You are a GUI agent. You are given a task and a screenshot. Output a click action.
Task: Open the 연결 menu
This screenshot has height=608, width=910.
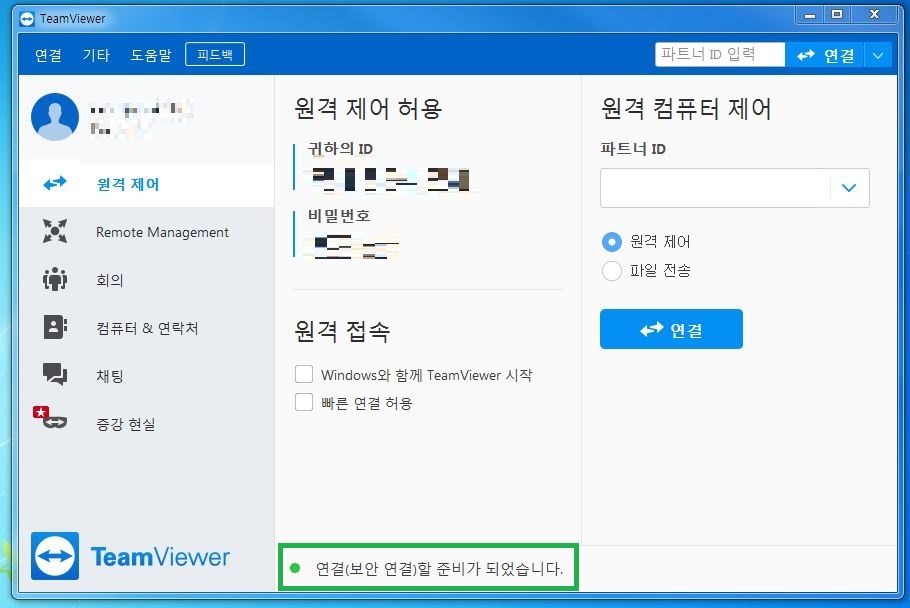tap(48, 55)
